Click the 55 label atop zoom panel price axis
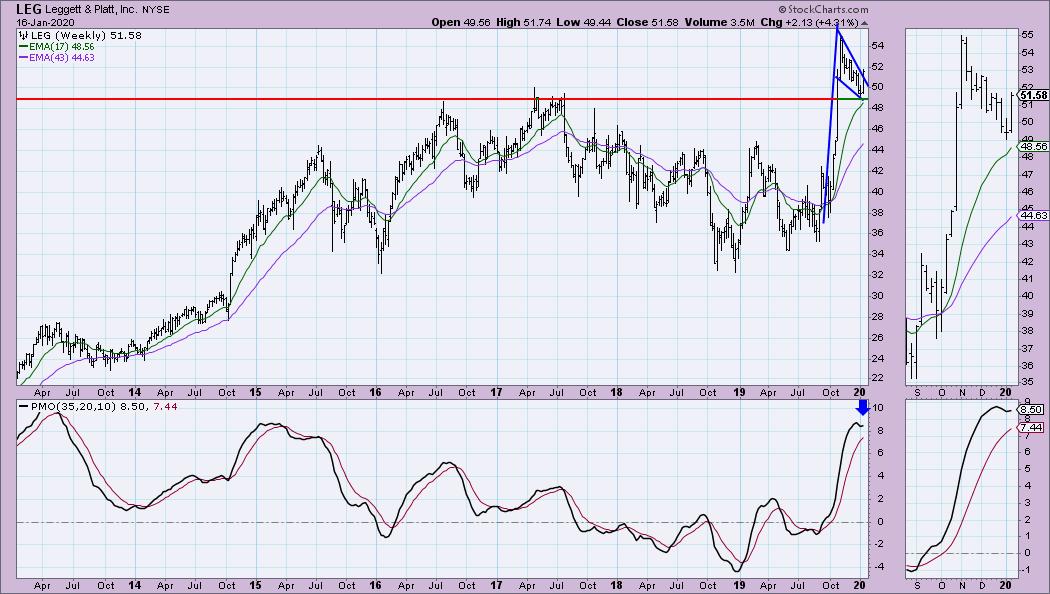This screenshot has height=594, width=1050. (x=1027, y=34)
